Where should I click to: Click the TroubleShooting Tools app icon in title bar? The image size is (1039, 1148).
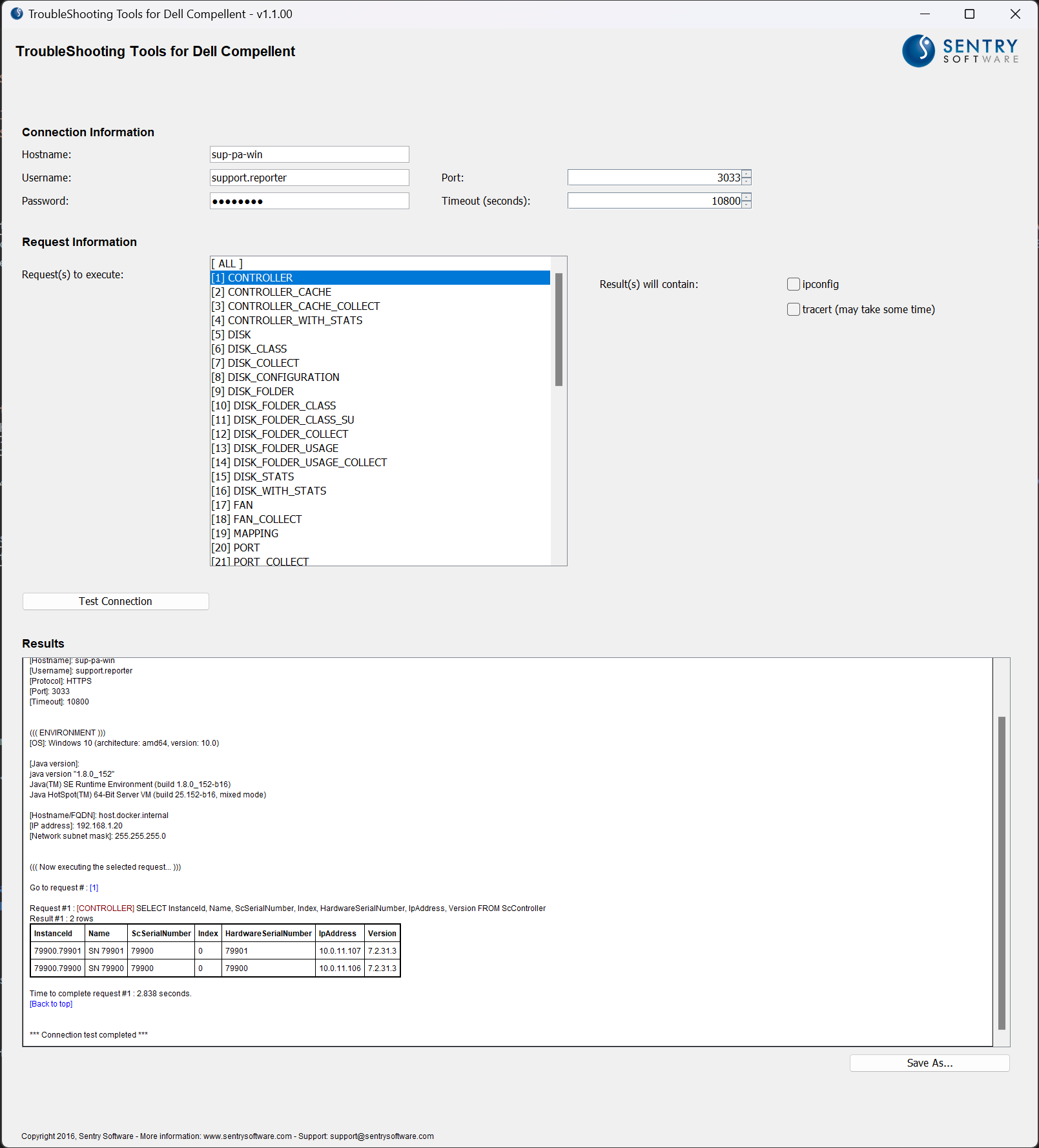[15, 13]
